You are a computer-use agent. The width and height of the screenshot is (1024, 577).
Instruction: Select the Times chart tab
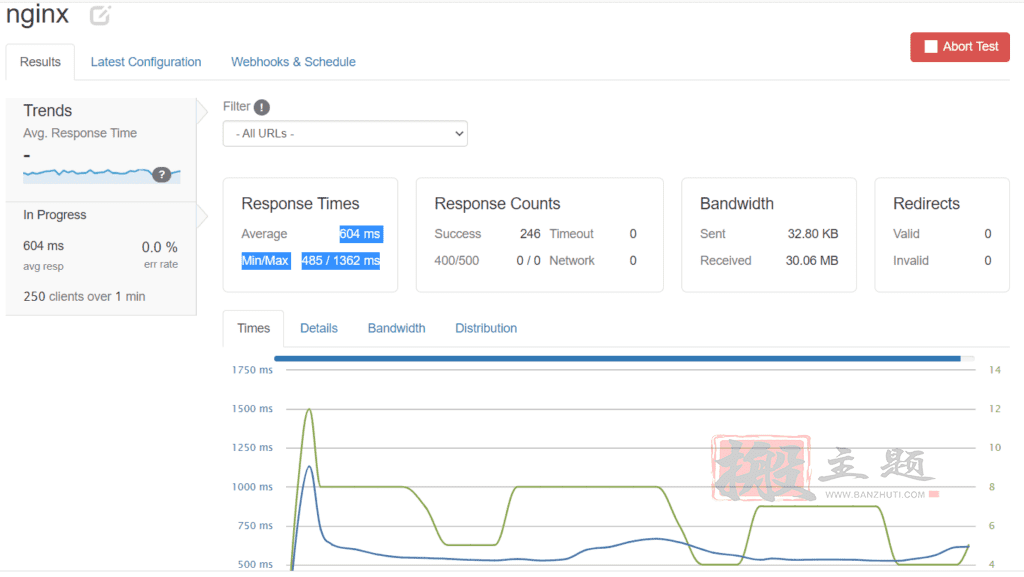tap(253, 328)
